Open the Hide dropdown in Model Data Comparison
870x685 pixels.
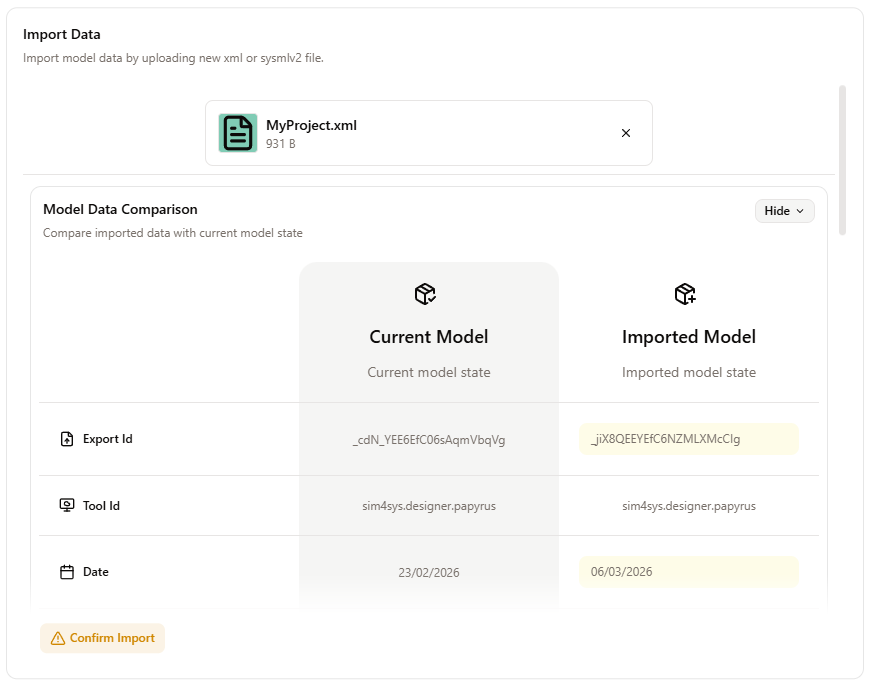coord(784,210)
